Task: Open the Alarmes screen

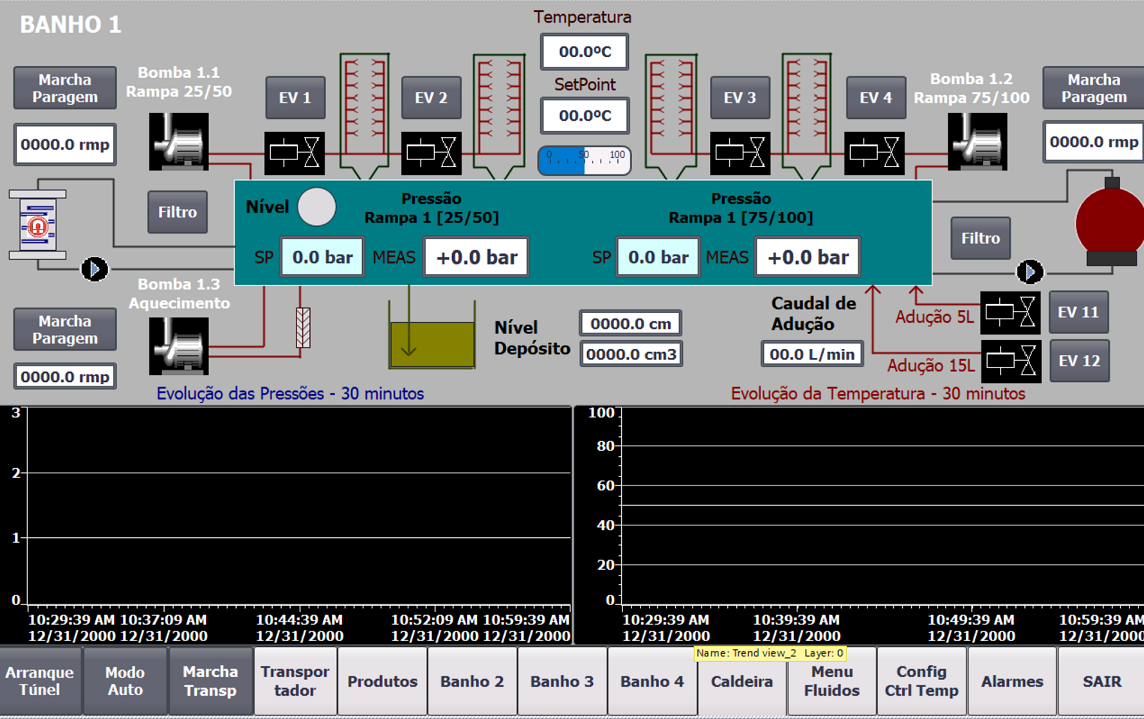Action: (1012, 682)
